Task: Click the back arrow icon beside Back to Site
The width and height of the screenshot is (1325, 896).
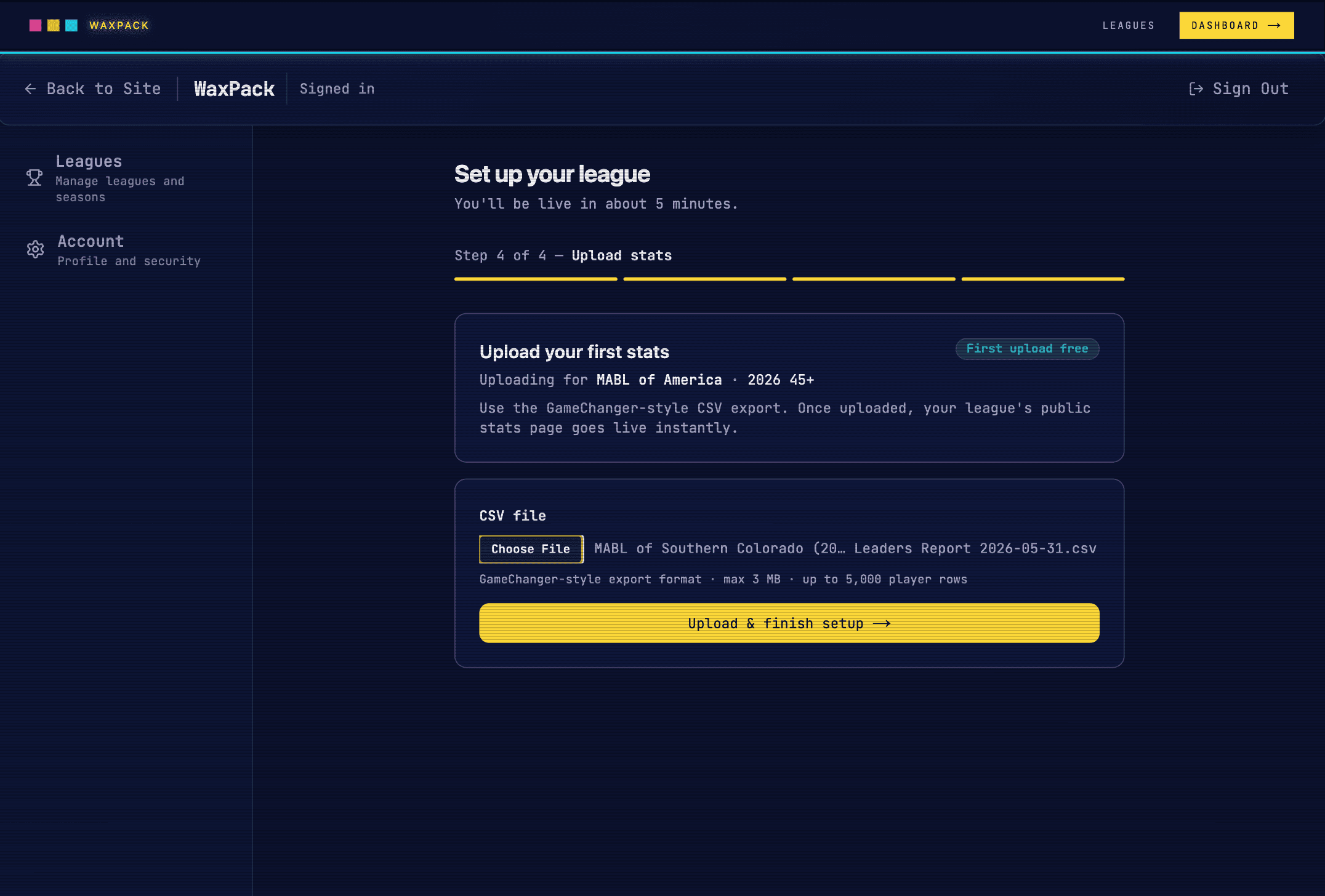Action: pos(30,89)
